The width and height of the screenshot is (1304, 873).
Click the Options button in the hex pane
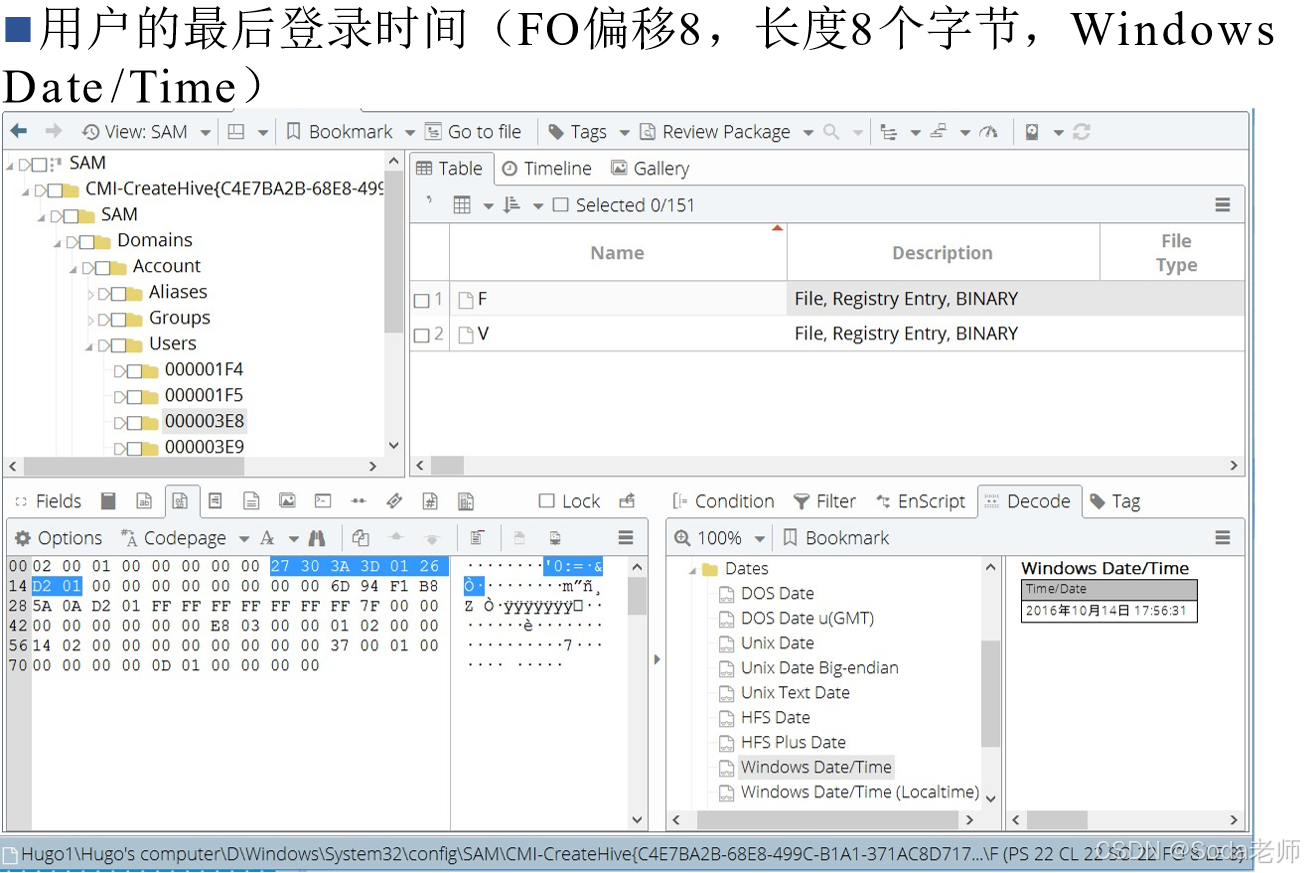tap(58, 538)
